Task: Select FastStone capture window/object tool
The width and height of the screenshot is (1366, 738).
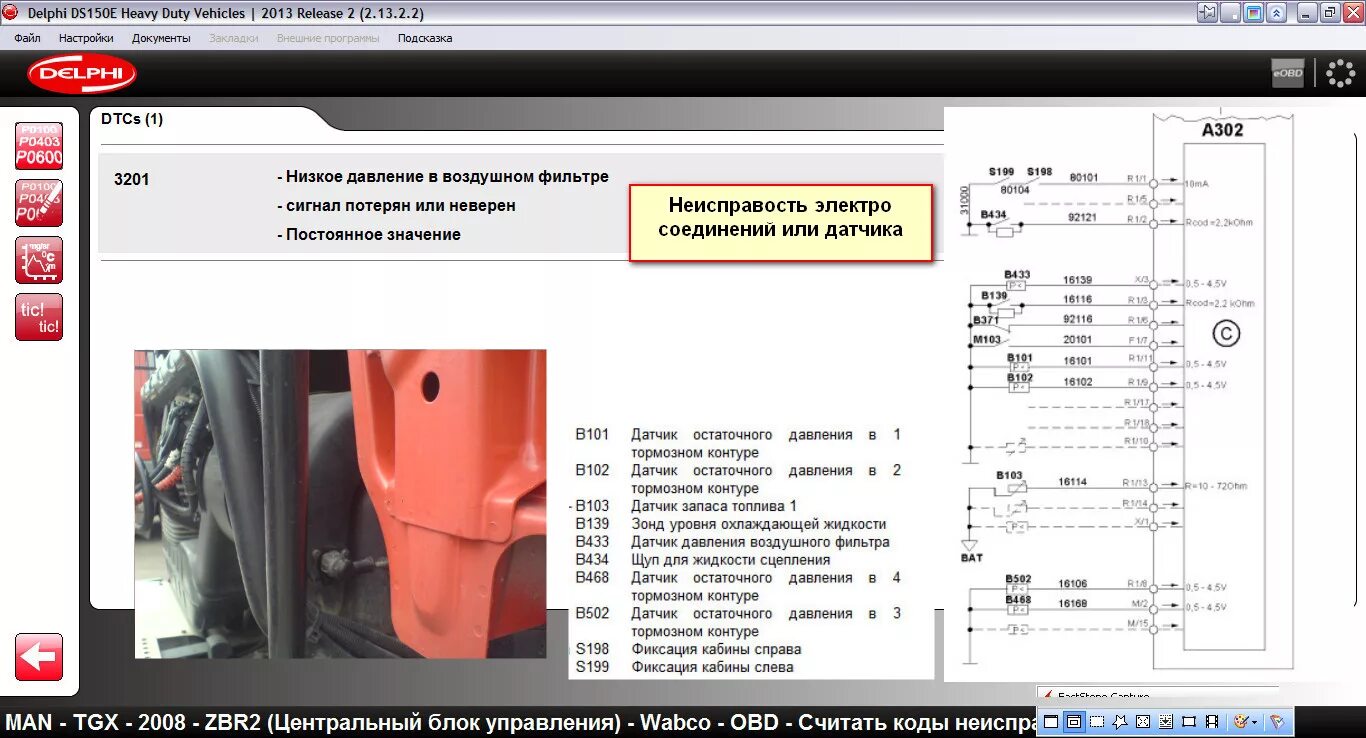Action: [1074, 721]
